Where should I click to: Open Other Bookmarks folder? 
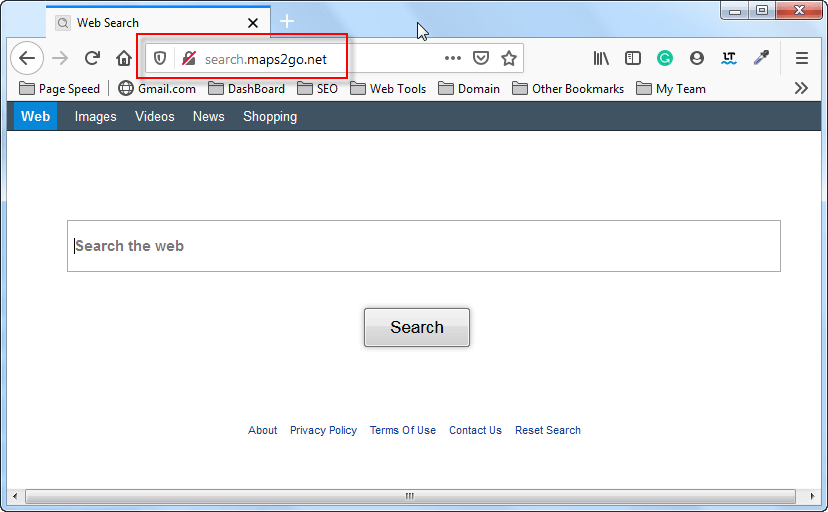tap(568, 89)
